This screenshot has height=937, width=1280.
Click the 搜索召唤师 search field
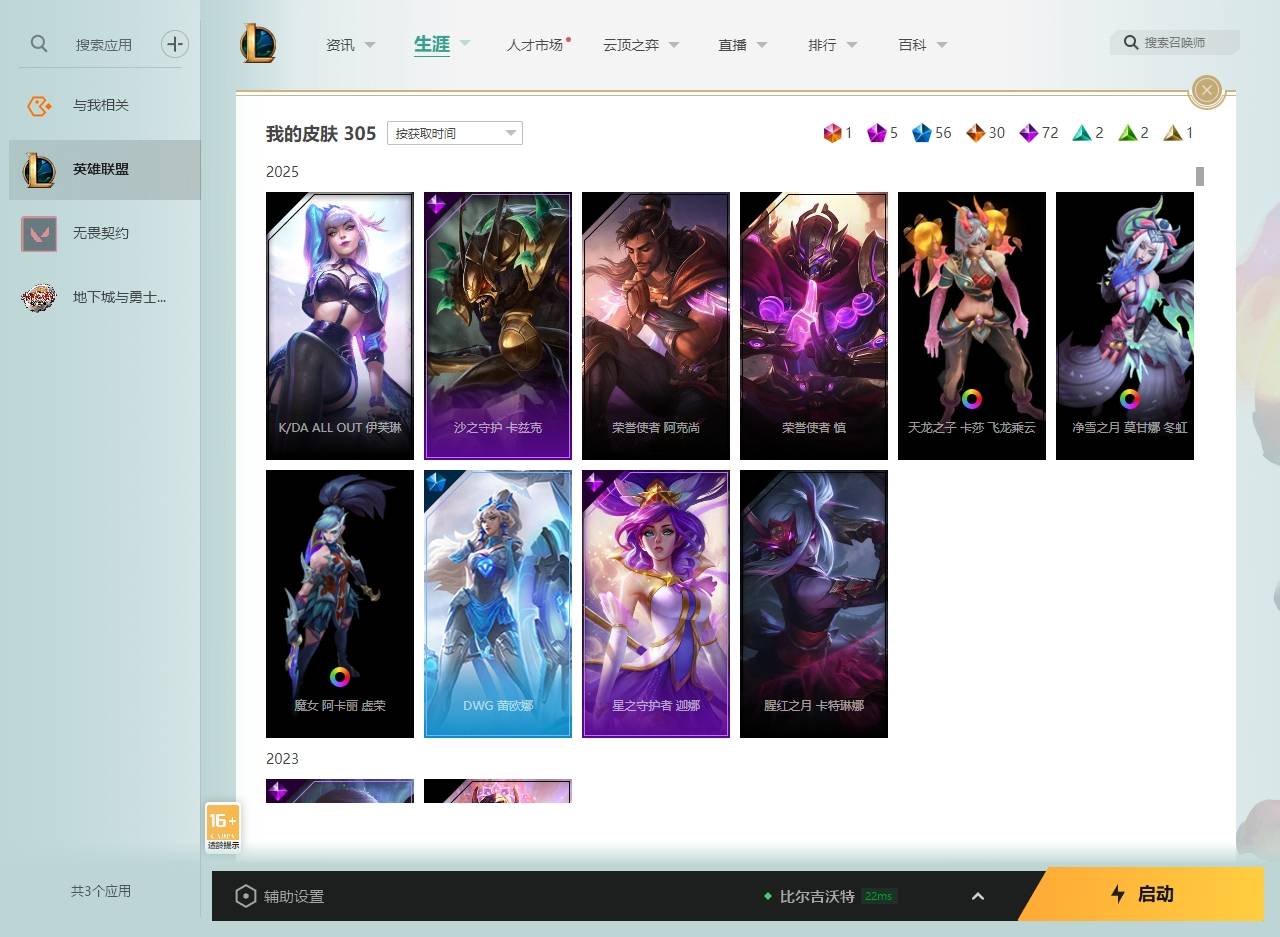(x=1180, y=43)
